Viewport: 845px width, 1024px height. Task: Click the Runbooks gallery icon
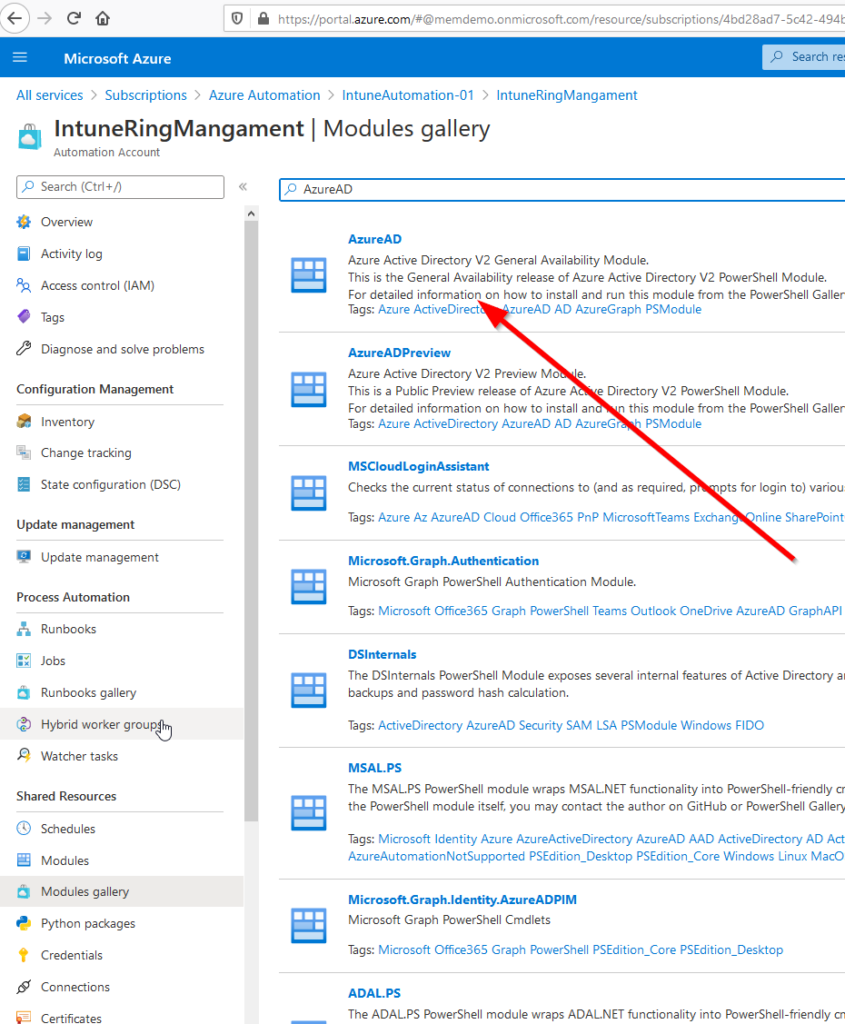pyautogui.click(x=24, y=693)
